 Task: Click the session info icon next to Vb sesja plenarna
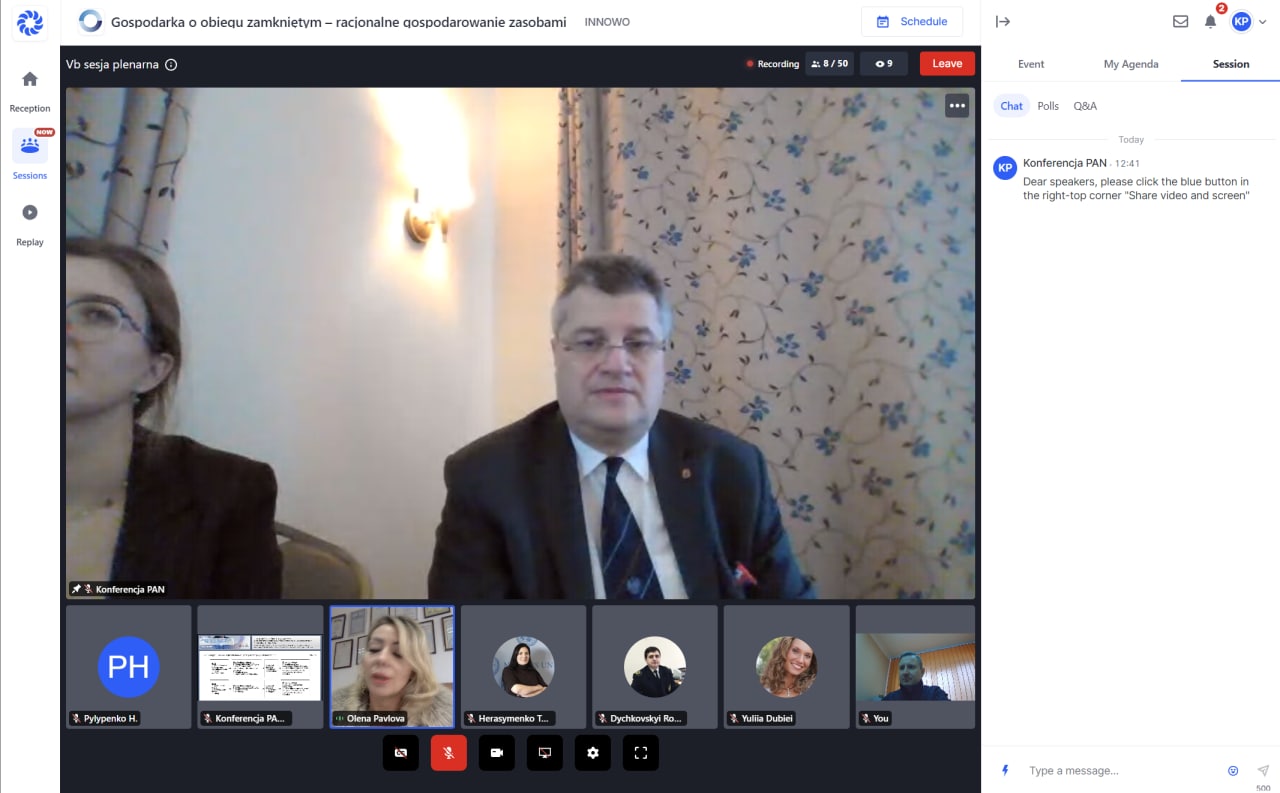pos(171,65)
